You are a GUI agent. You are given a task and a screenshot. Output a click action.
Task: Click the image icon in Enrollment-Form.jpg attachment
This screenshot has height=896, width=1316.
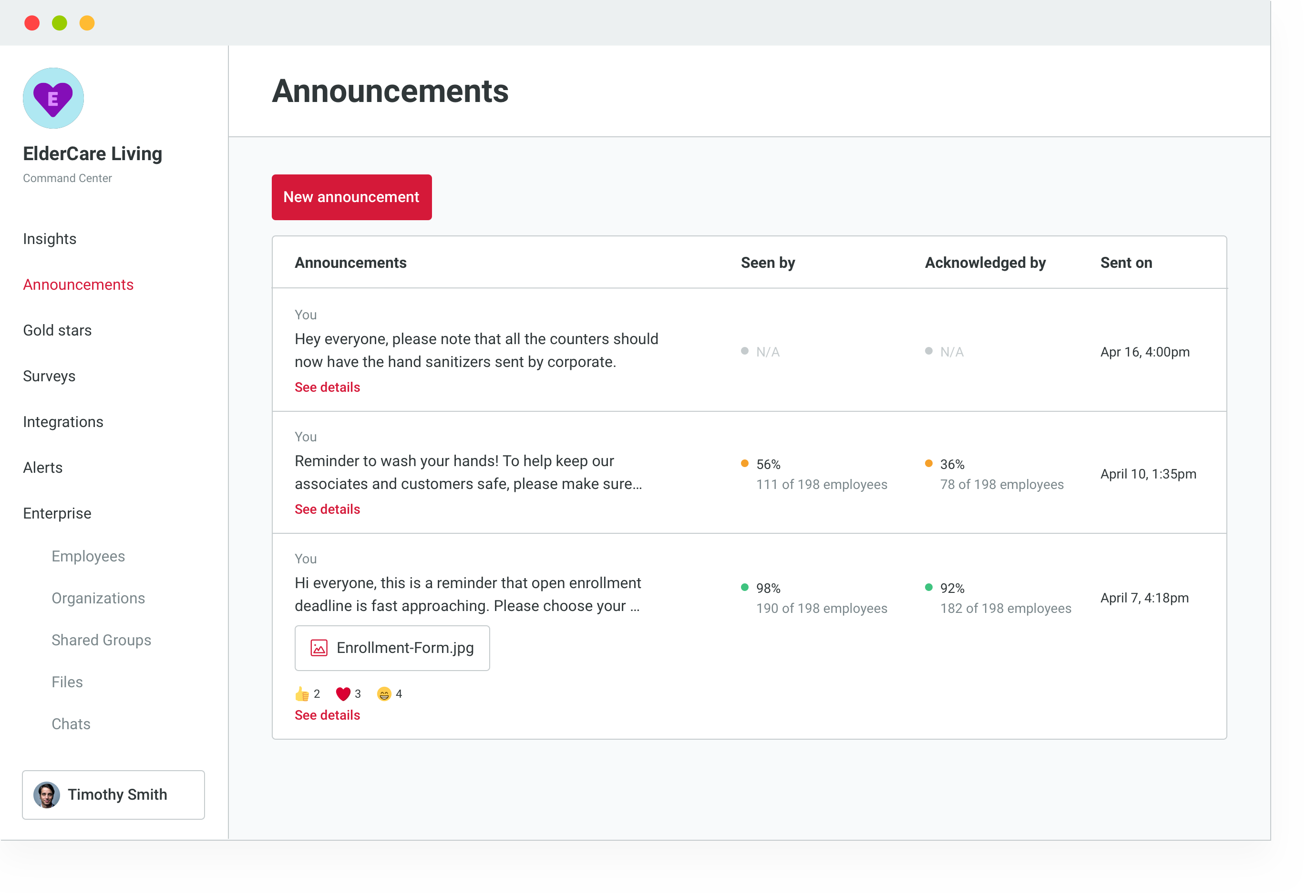tap(319, 648)
